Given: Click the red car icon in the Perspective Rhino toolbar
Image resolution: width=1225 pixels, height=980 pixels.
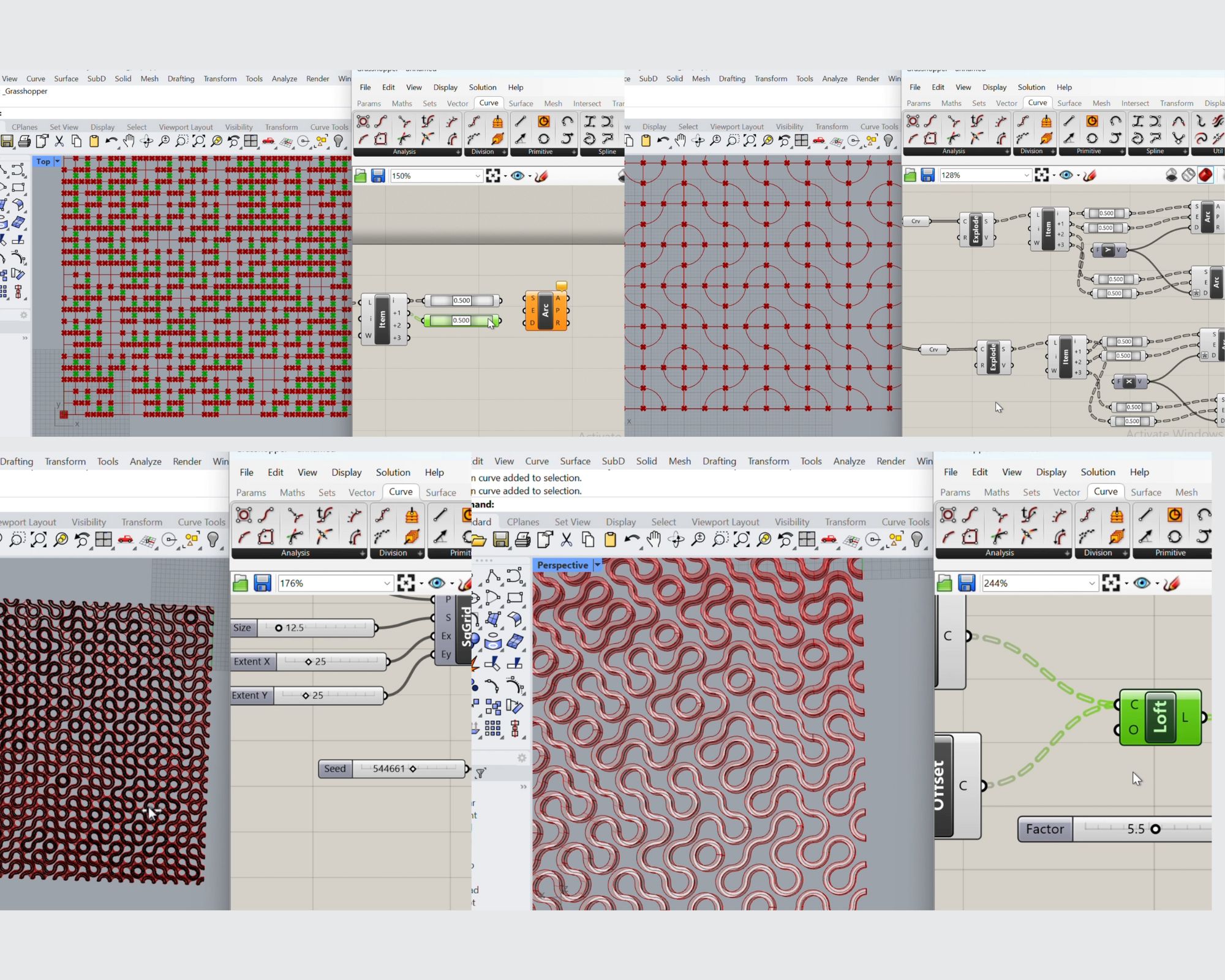Looking at the screenshot, I should tap(829, 540).
